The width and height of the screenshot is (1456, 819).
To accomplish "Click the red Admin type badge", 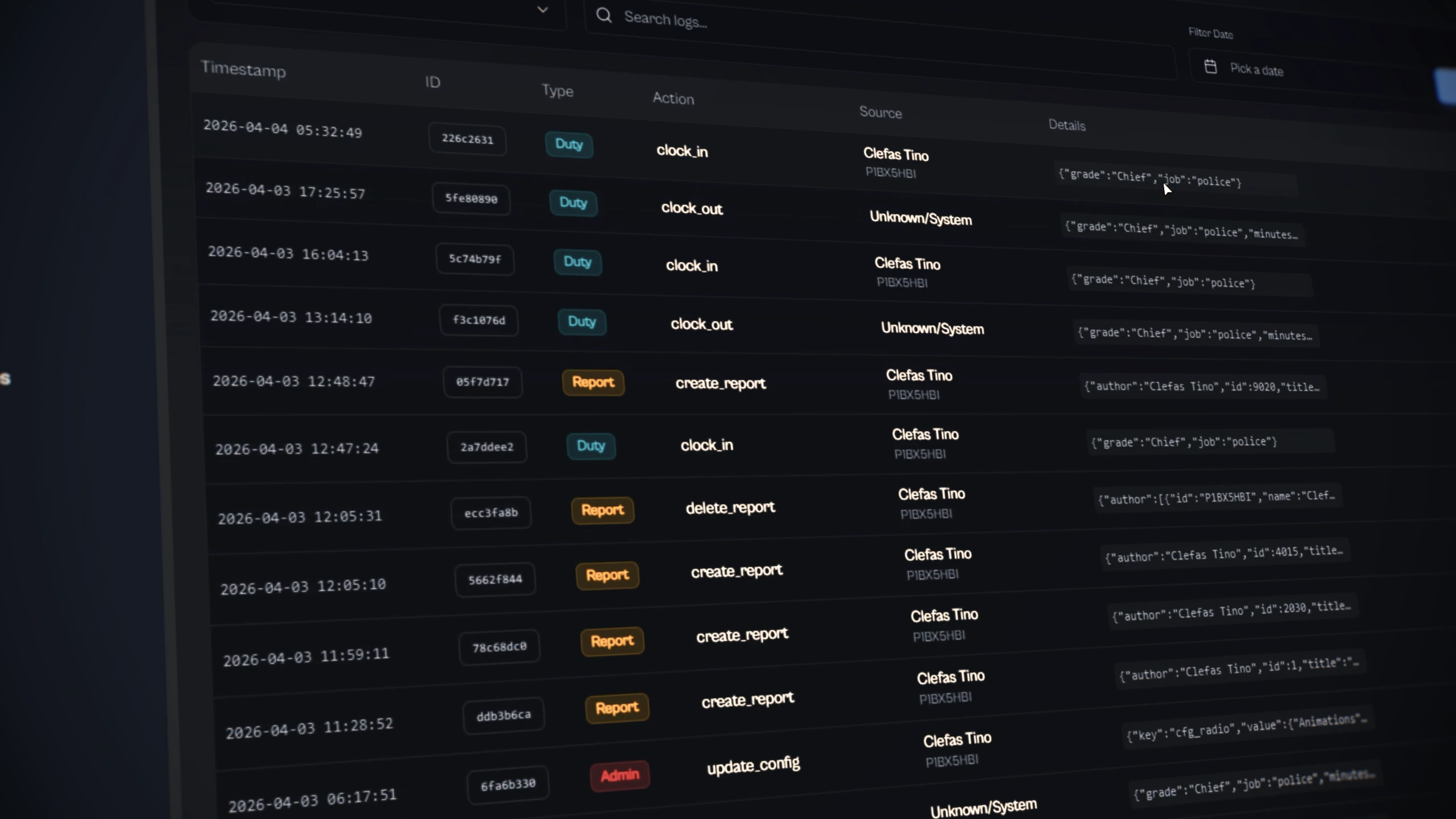I will tap(620, 775).
